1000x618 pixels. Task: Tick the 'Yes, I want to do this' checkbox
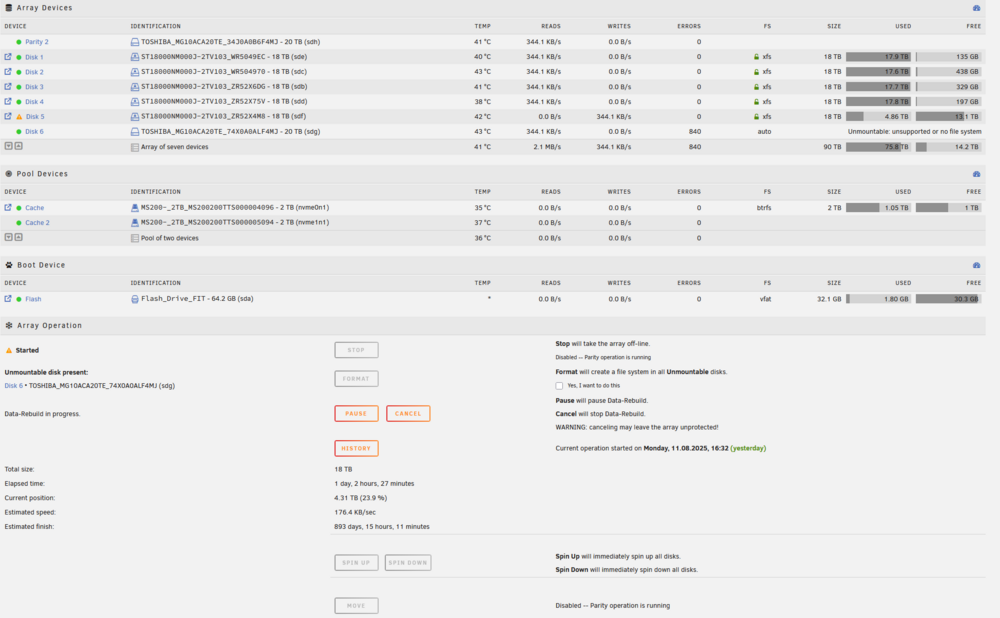[x=559, y=386]
